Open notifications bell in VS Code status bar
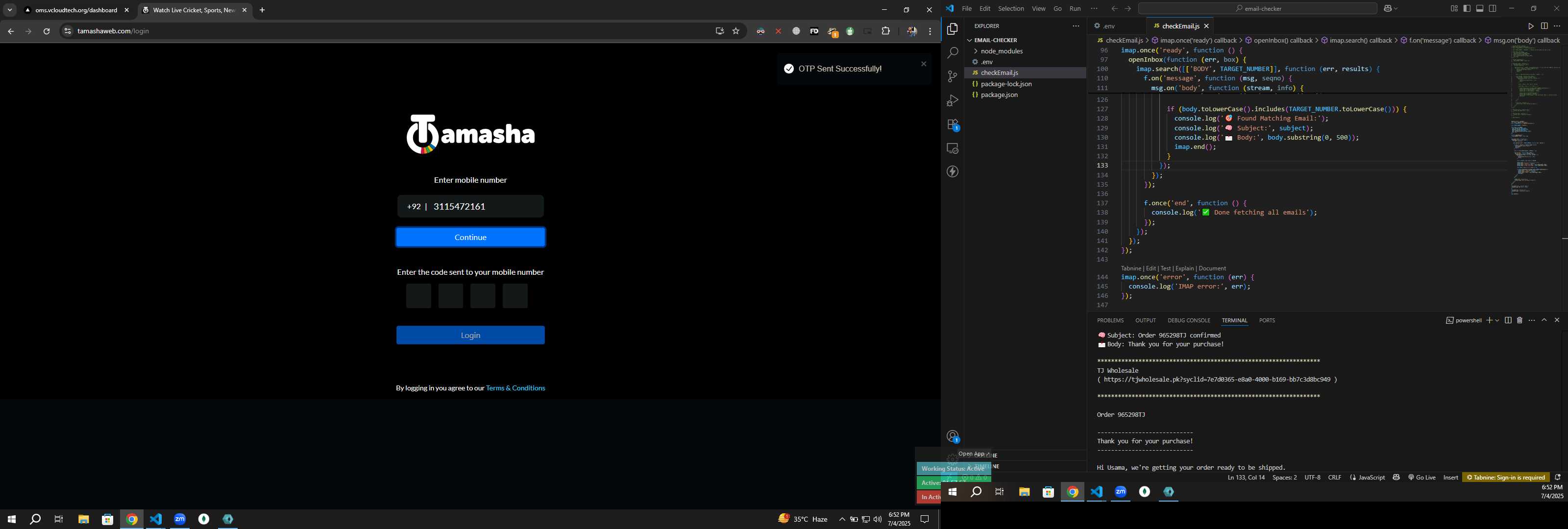This screenshot has height=529, width=1568. click(x=1558, y=477)
